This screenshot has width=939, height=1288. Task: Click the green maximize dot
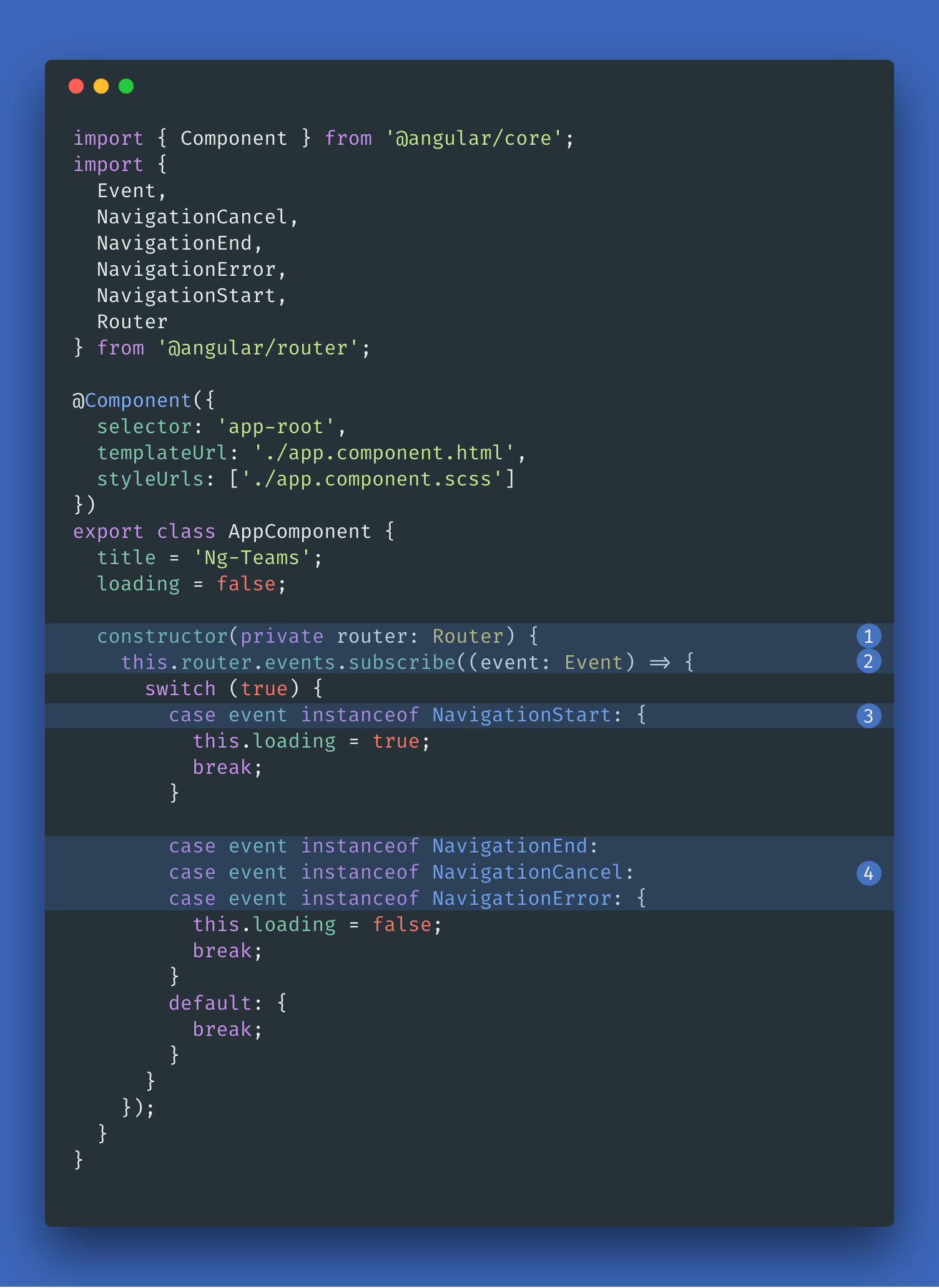pyautogui.click(x=126, y=86)
